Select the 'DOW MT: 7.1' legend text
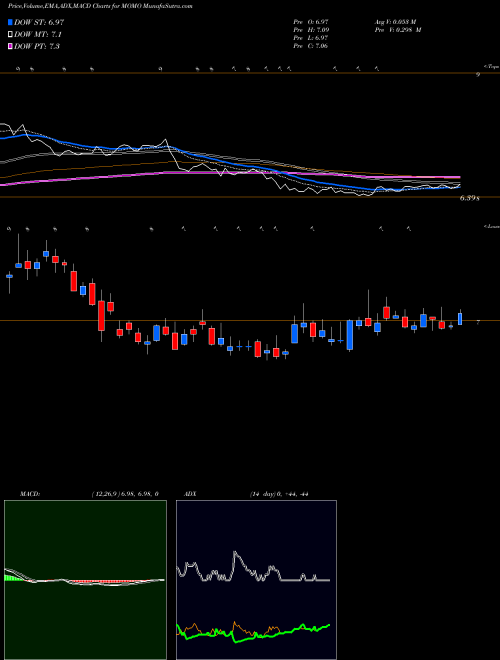The image size is (500, 660). 37,35
